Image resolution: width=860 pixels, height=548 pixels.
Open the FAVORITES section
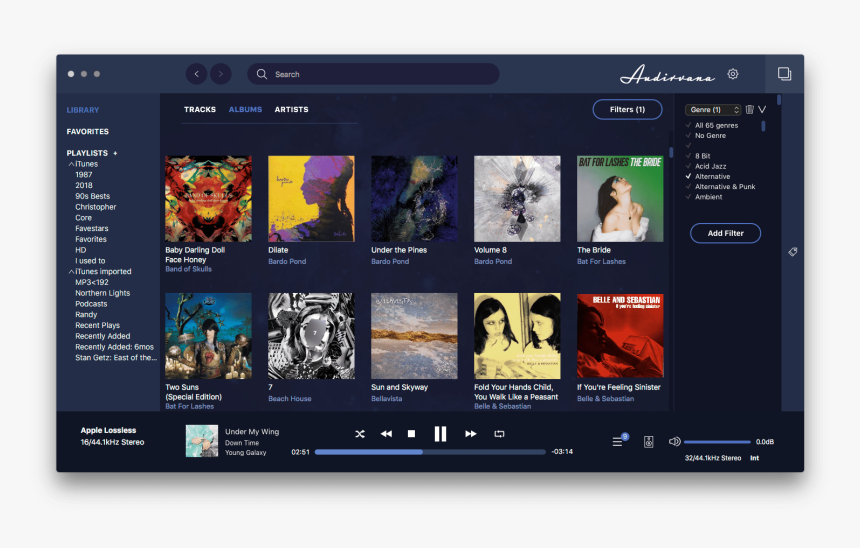[x=88, y=132]
